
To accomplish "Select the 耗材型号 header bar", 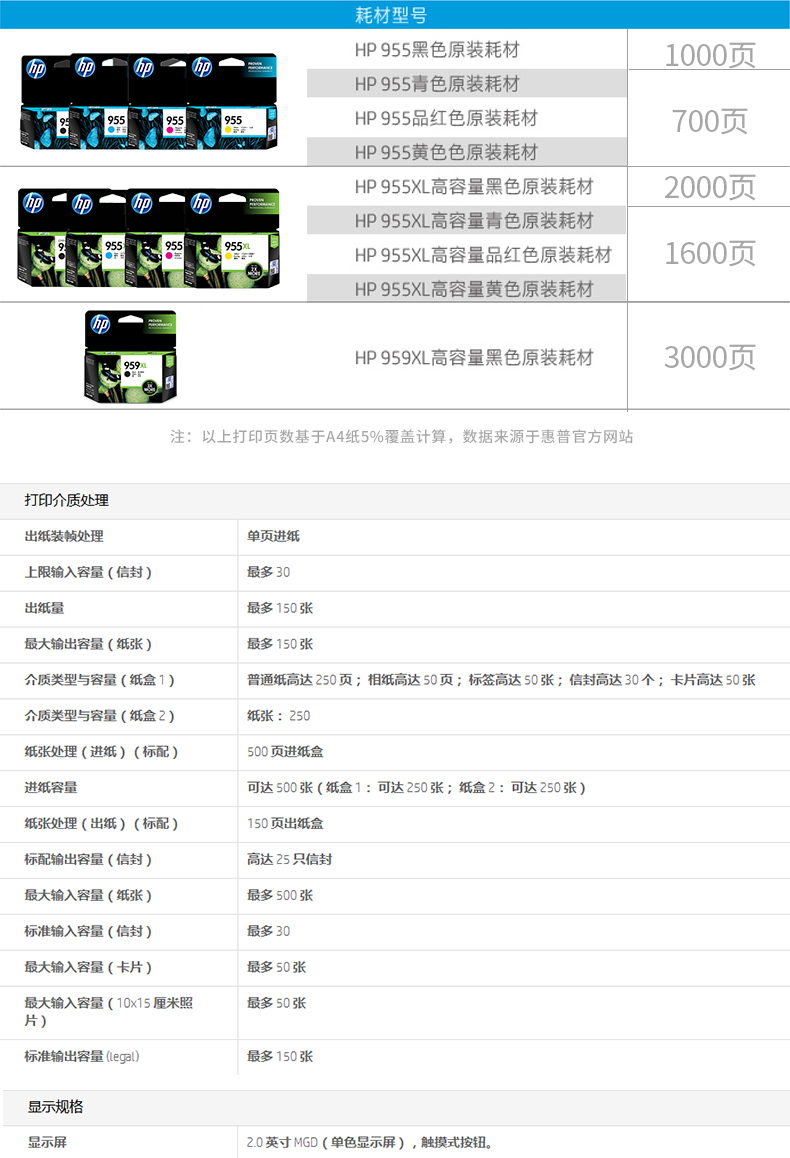I will click(x=395, y=15).
